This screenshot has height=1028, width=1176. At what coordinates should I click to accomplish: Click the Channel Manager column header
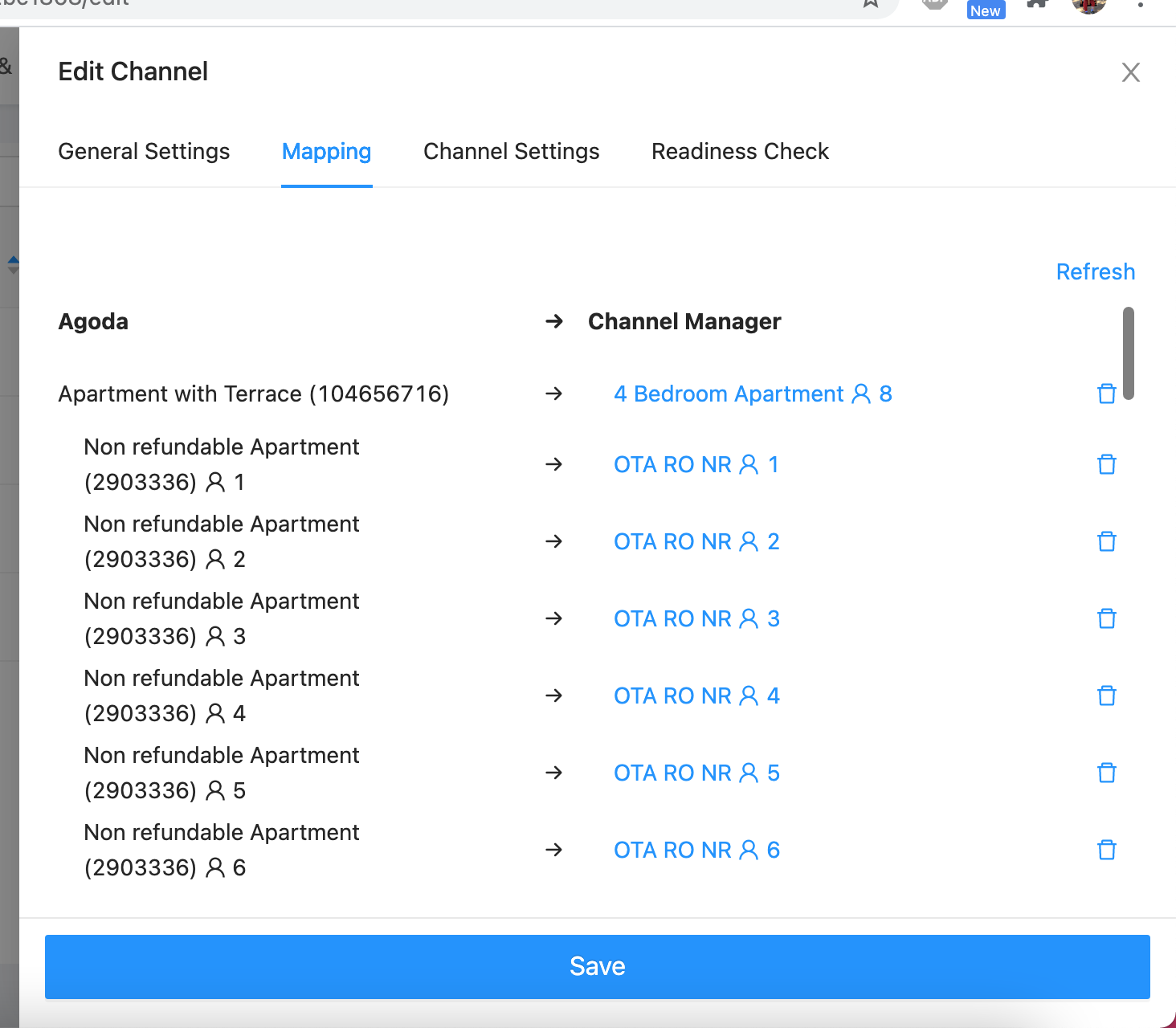(x=684, y=321)
